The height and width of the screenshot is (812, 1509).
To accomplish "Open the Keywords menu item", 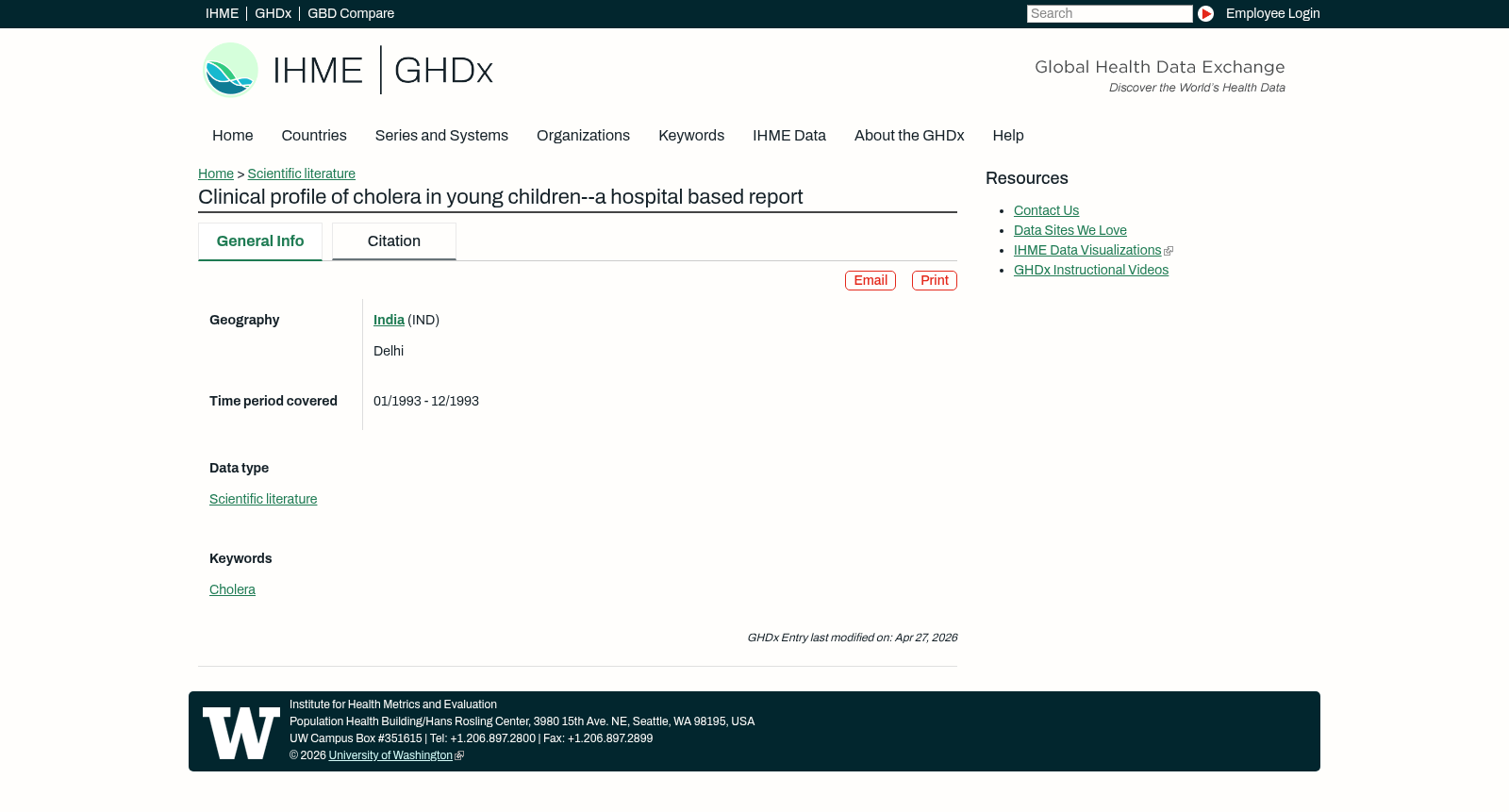I will (x=691, y=136).
